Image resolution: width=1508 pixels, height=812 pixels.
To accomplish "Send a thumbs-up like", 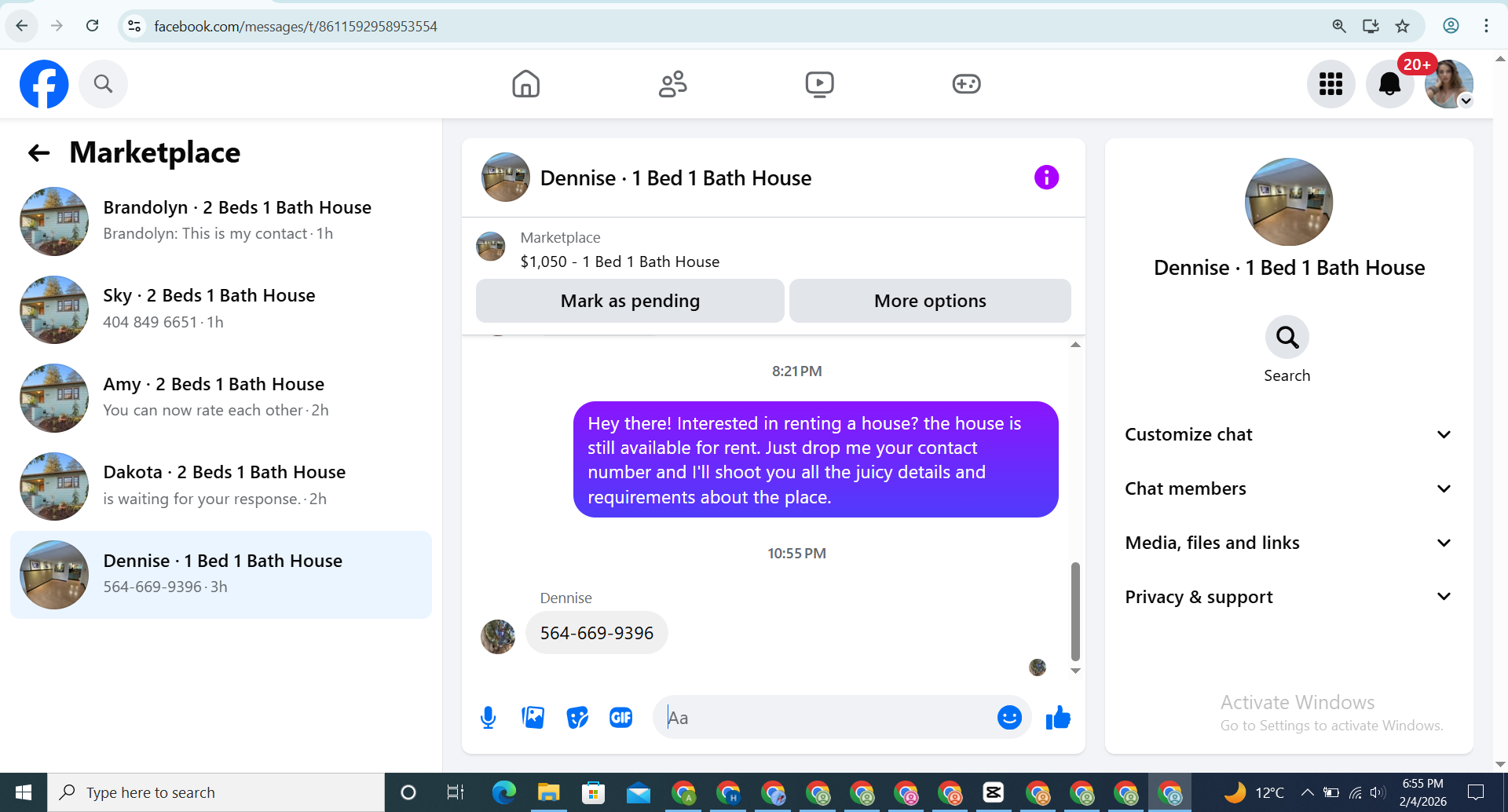I will tap(1058, 717).
